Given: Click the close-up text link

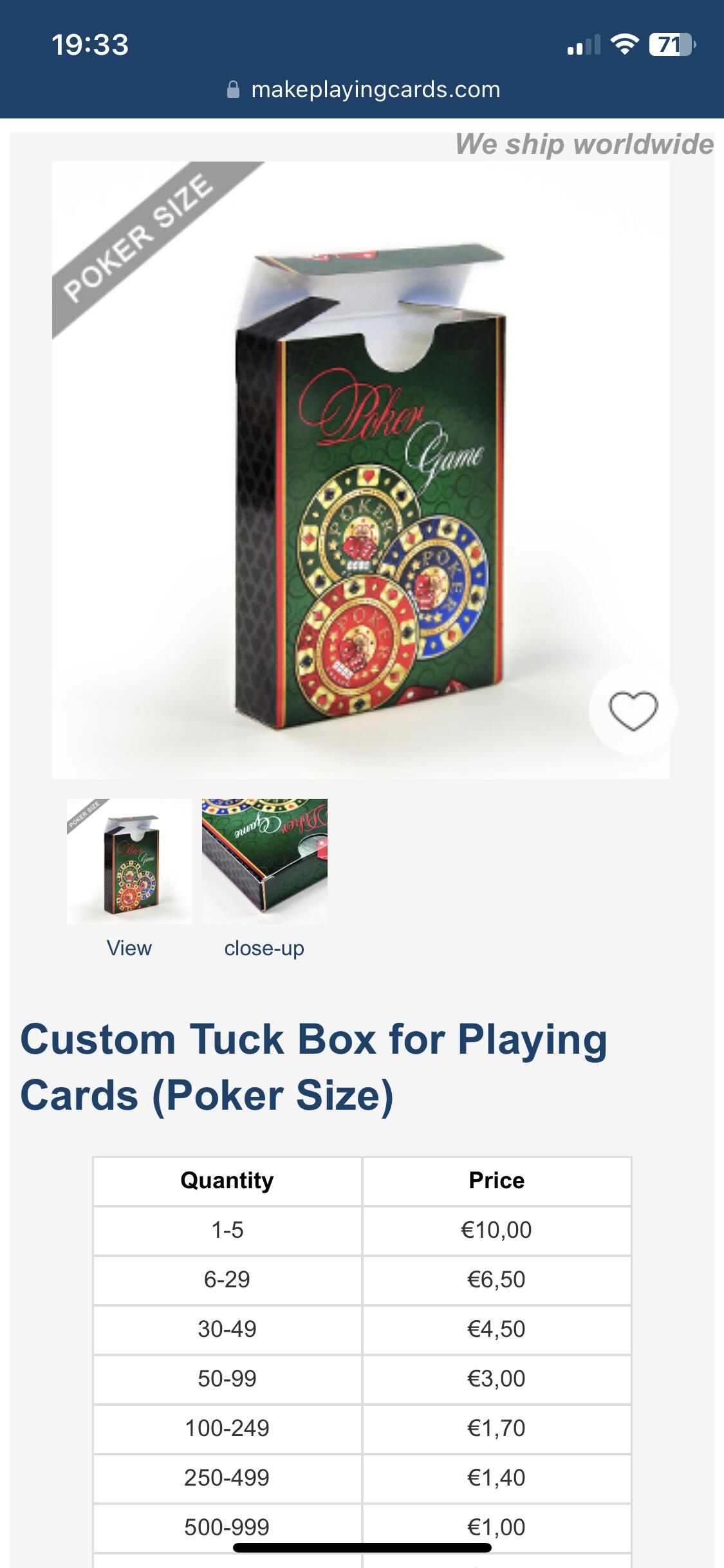Looking at the screenshot, I should 265,948.
